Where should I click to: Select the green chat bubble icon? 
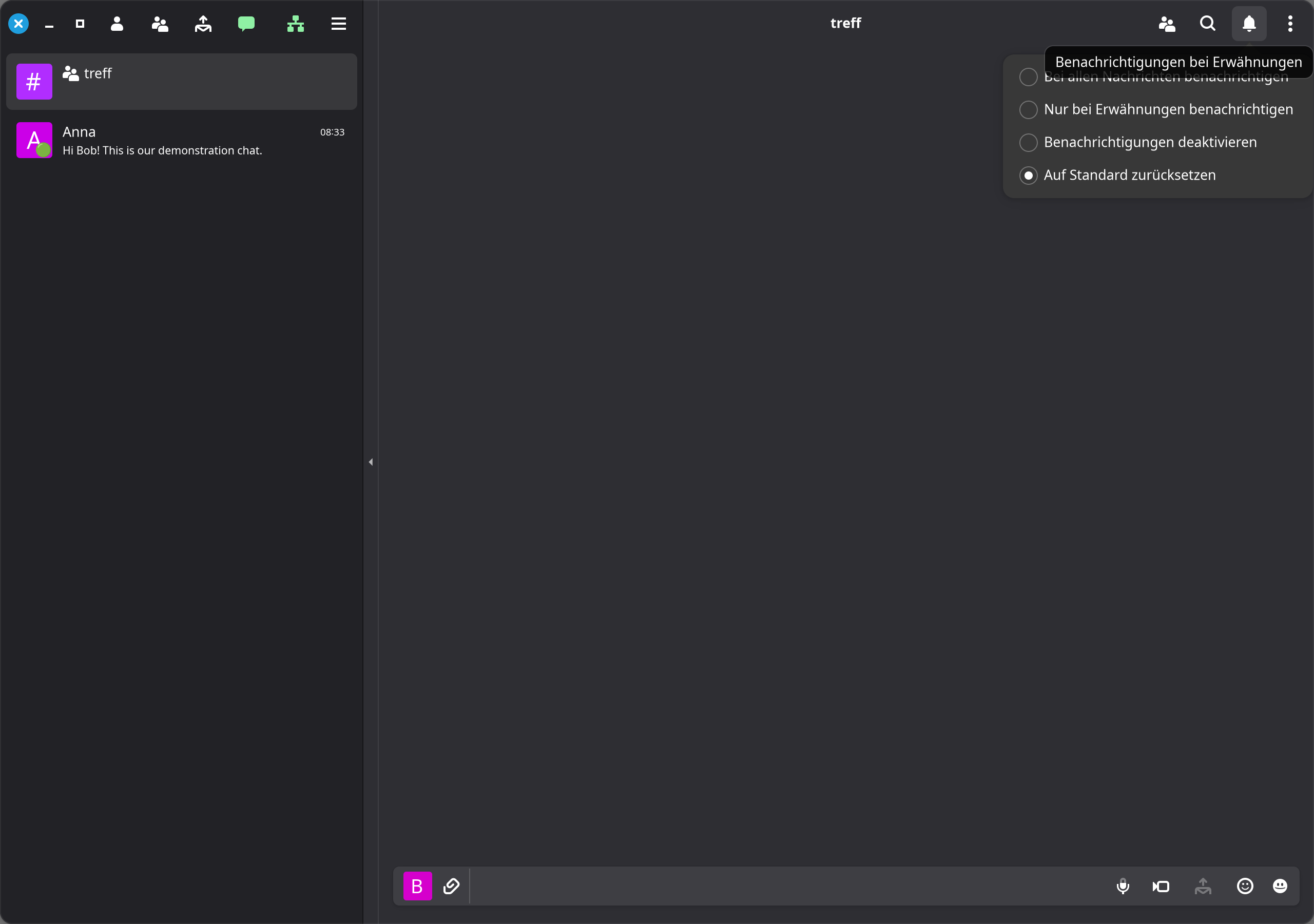pyautogui.click(x=246, y=24)
